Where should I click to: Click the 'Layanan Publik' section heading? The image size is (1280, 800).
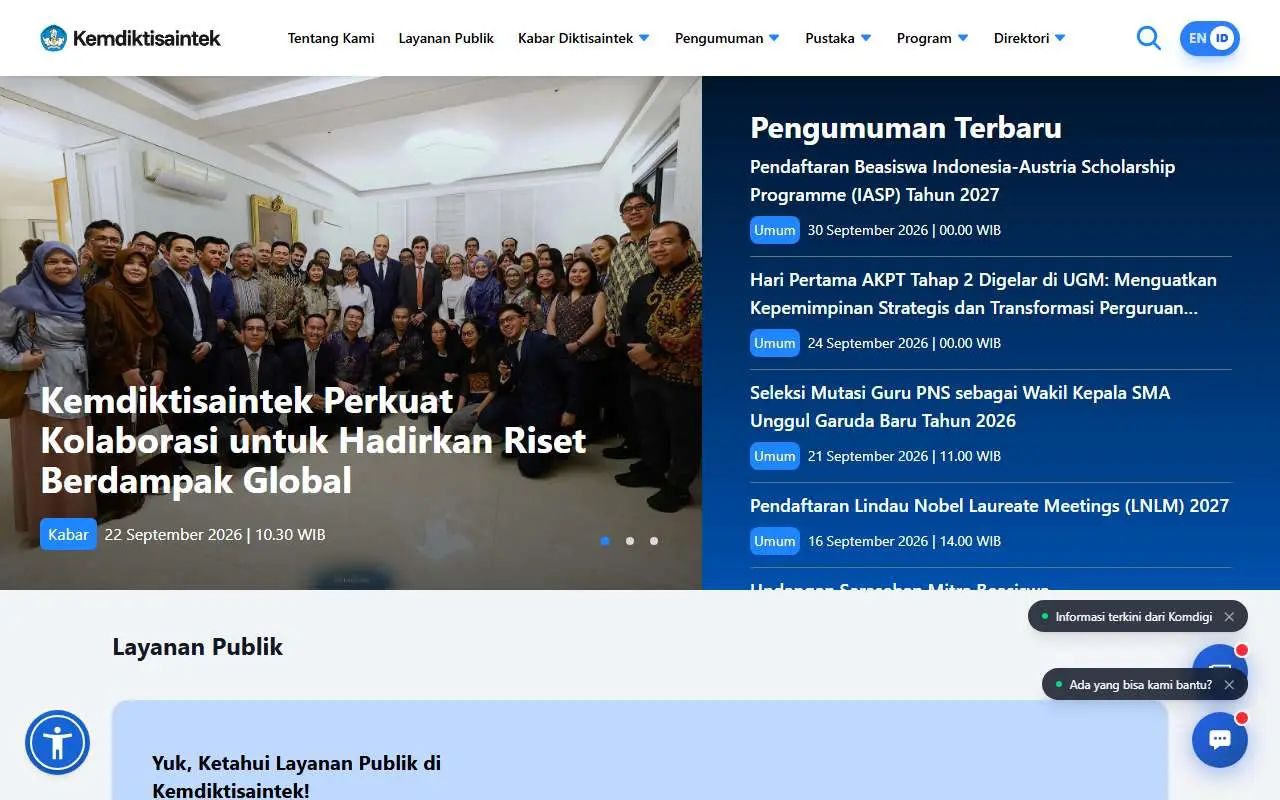[198, 647]
